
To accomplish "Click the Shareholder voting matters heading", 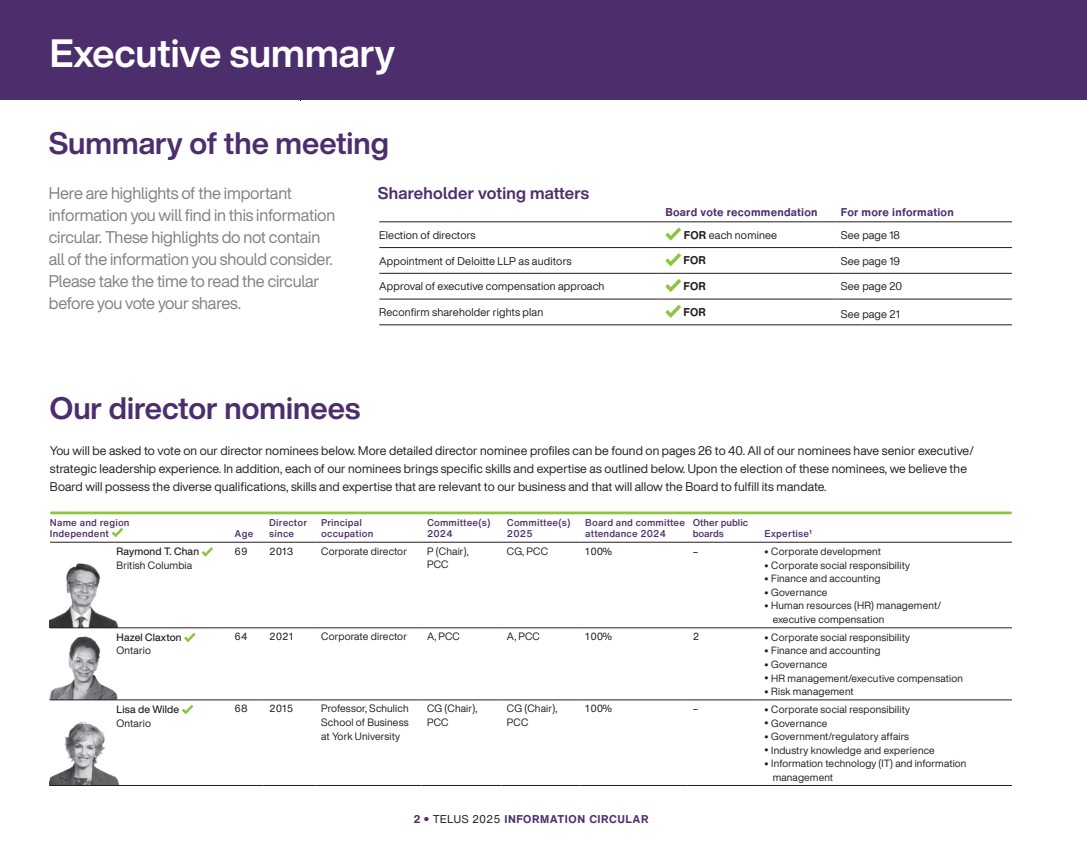I will tap(483, 194).
